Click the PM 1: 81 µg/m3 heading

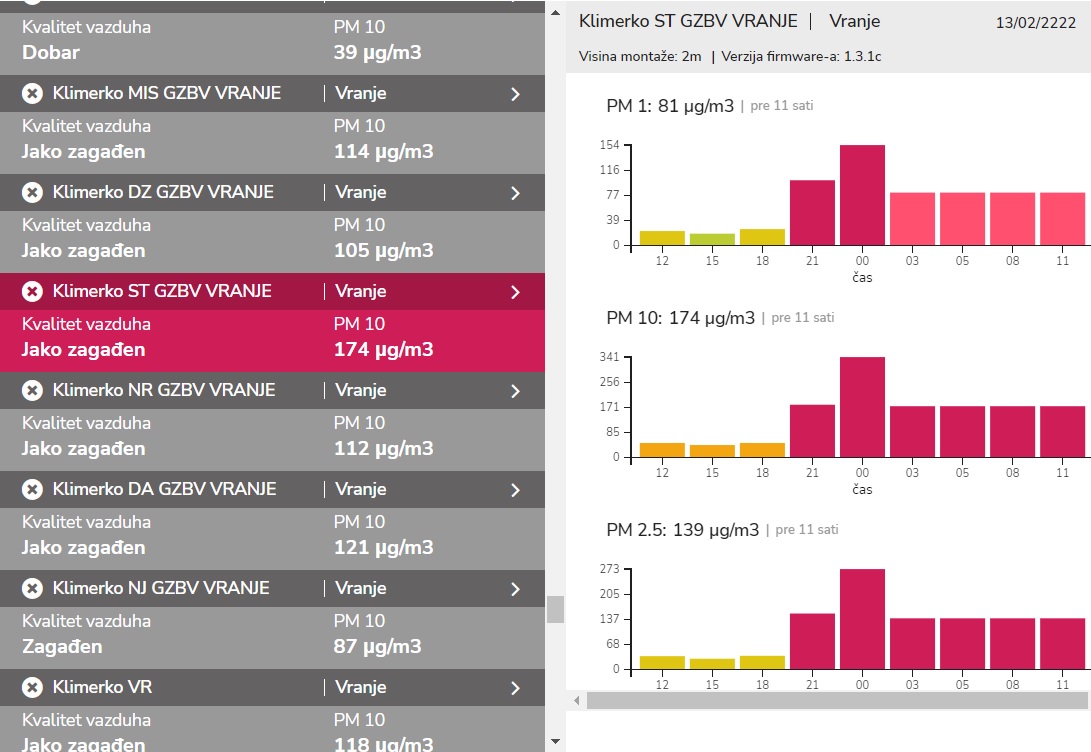670,106
